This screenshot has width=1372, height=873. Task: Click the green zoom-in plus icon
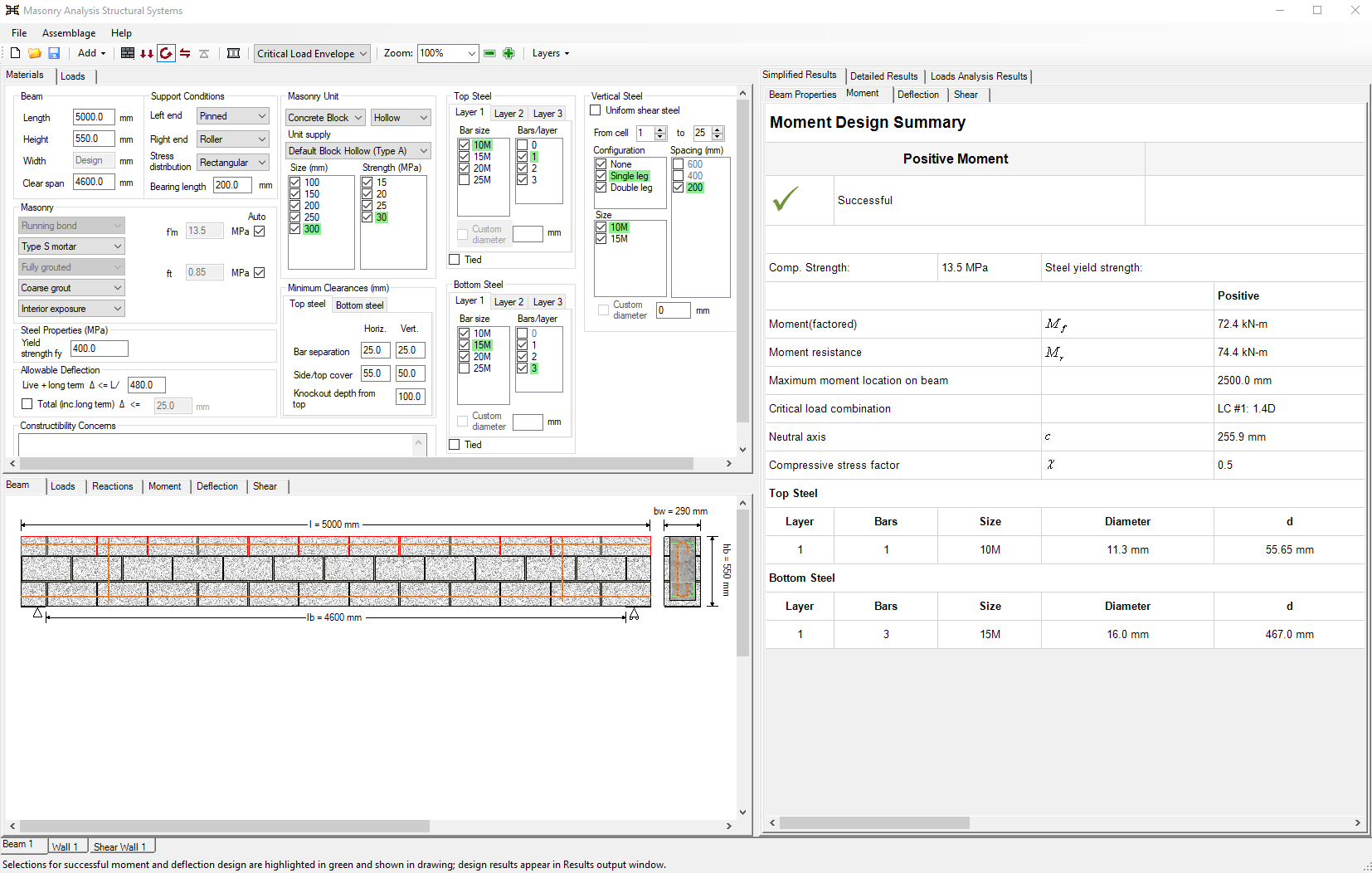[x=508, y=53]
